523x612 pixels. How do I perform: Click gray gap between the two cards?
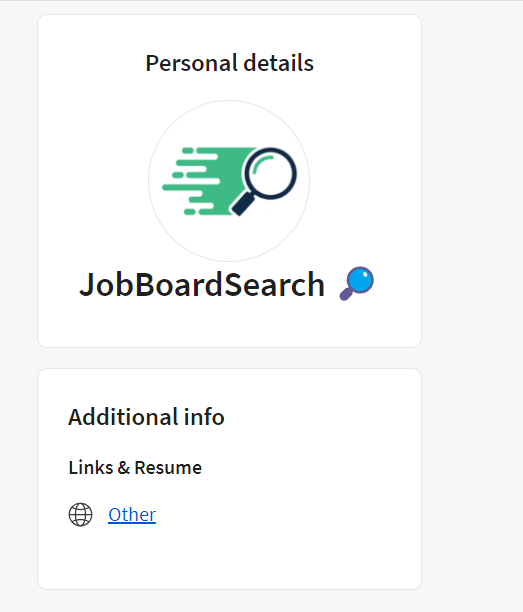click(x=229, y=358)
